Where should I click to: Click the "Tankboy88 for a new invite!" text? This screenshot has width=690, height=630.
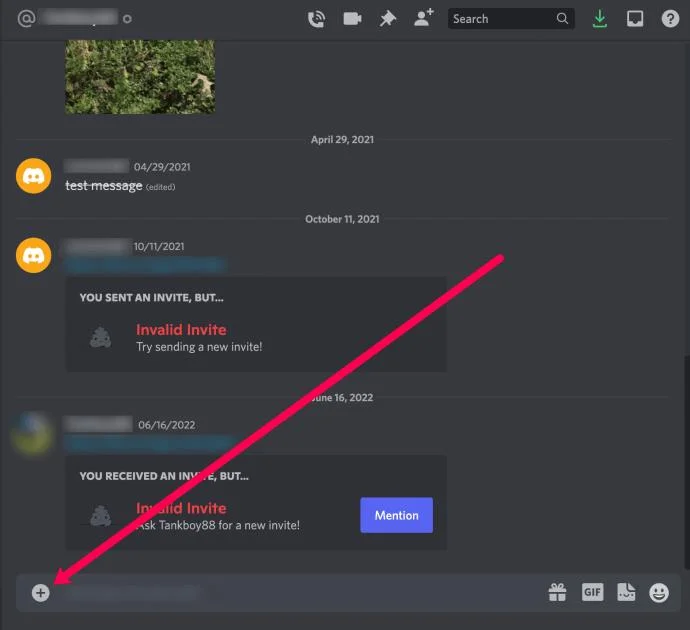click(x=229, y=525)
